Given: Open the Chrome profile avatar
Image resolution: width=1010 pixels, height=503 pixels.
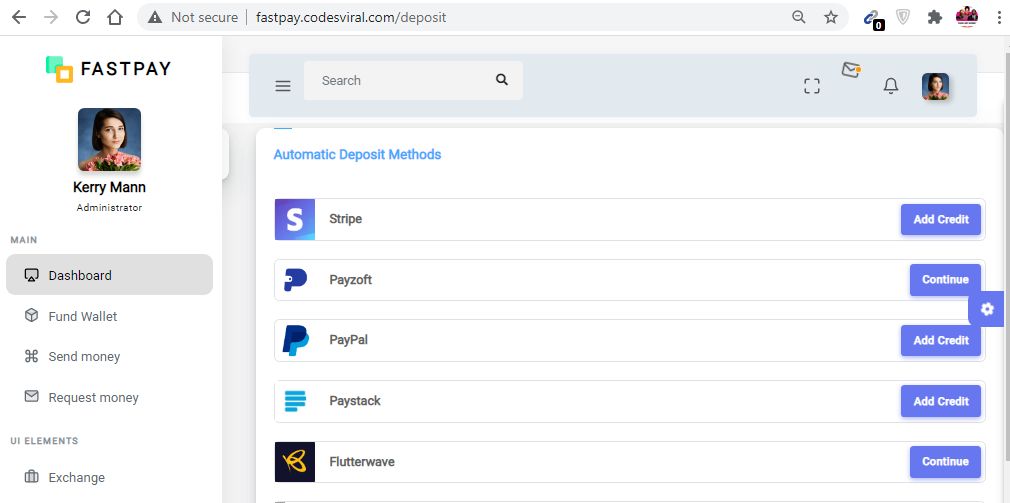Looking at the screenshot, I should tap(967, 17).
